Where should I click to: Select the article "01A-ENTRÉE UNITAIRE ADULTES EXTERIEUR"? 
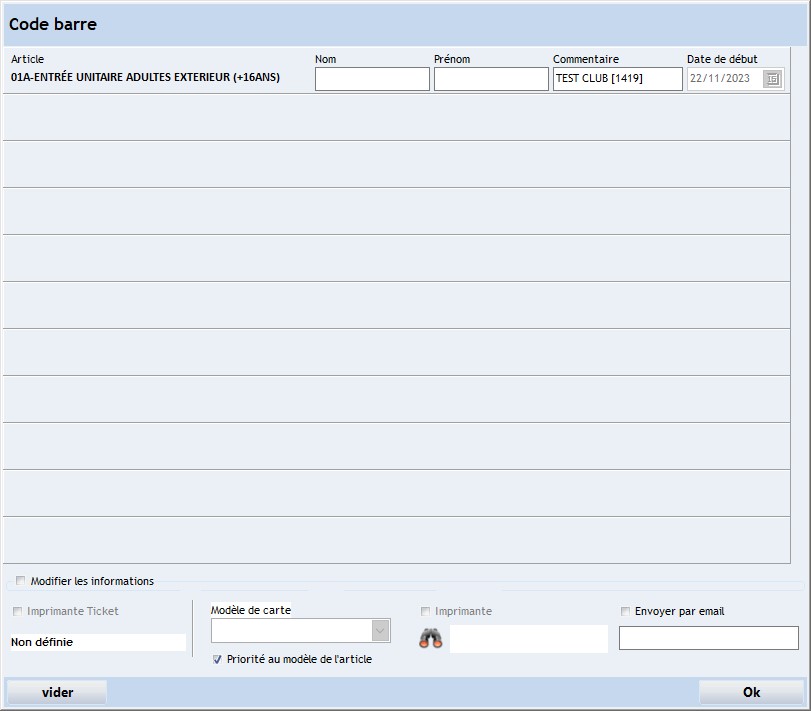pos(145,77)
